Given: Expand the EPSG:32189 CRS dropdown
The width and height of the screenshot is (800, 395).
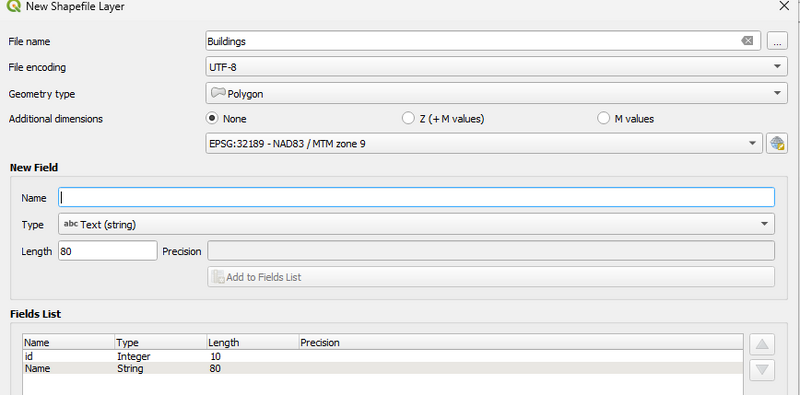Looking at the screenshot, I should 484,143.
